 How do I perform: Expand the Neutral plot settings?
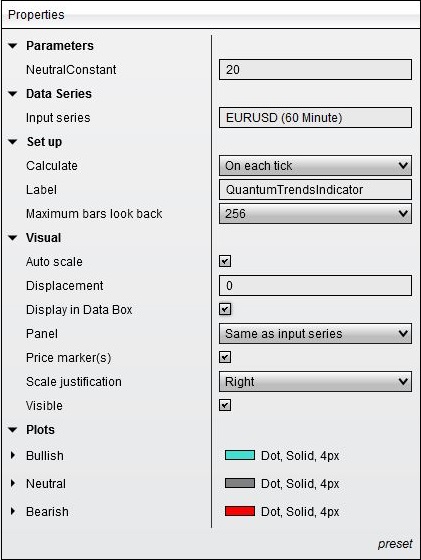(13, 484)
